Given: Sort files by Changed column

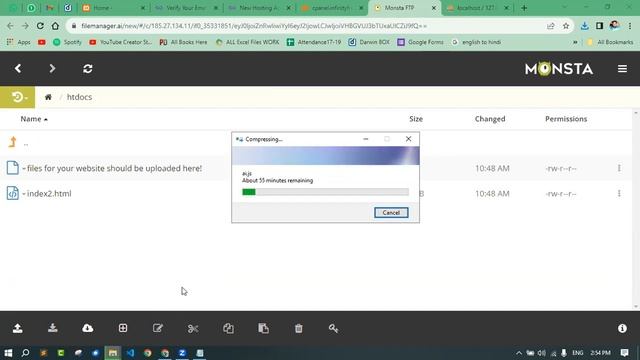Looking at the screenshot, I should [x=490, y=119].
